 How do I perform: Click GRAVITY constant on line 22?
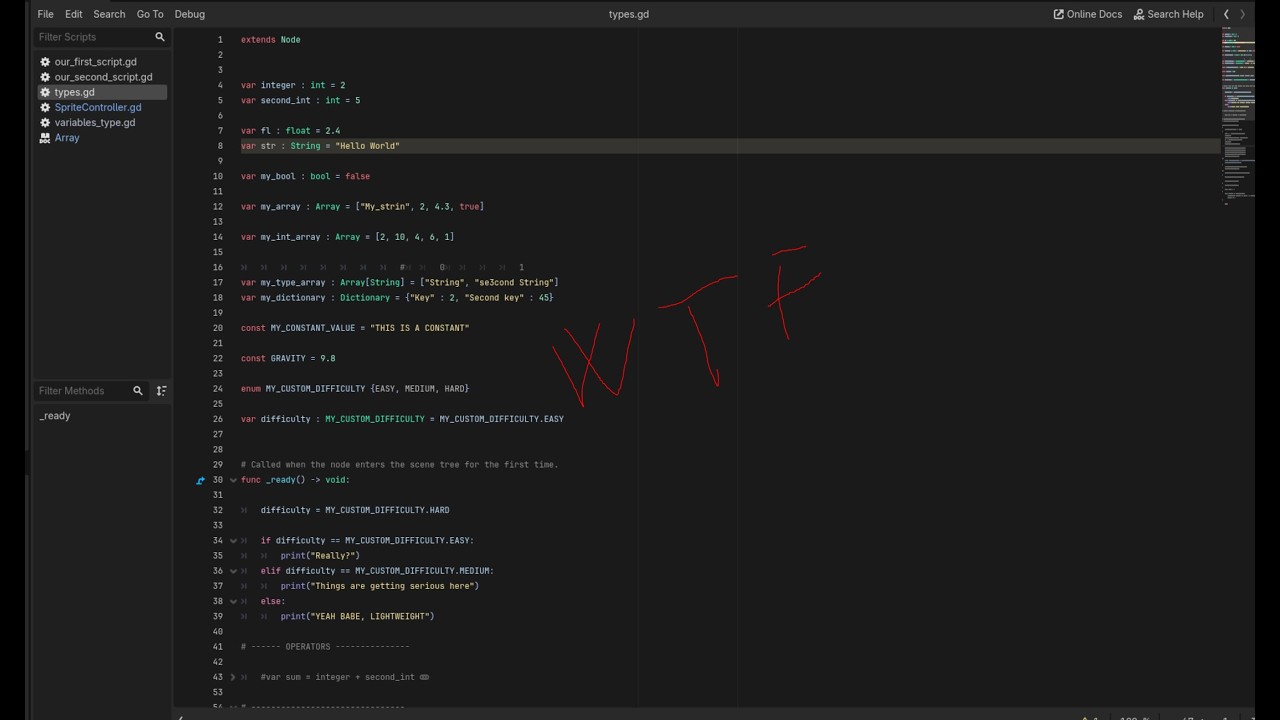pos(288,358)
